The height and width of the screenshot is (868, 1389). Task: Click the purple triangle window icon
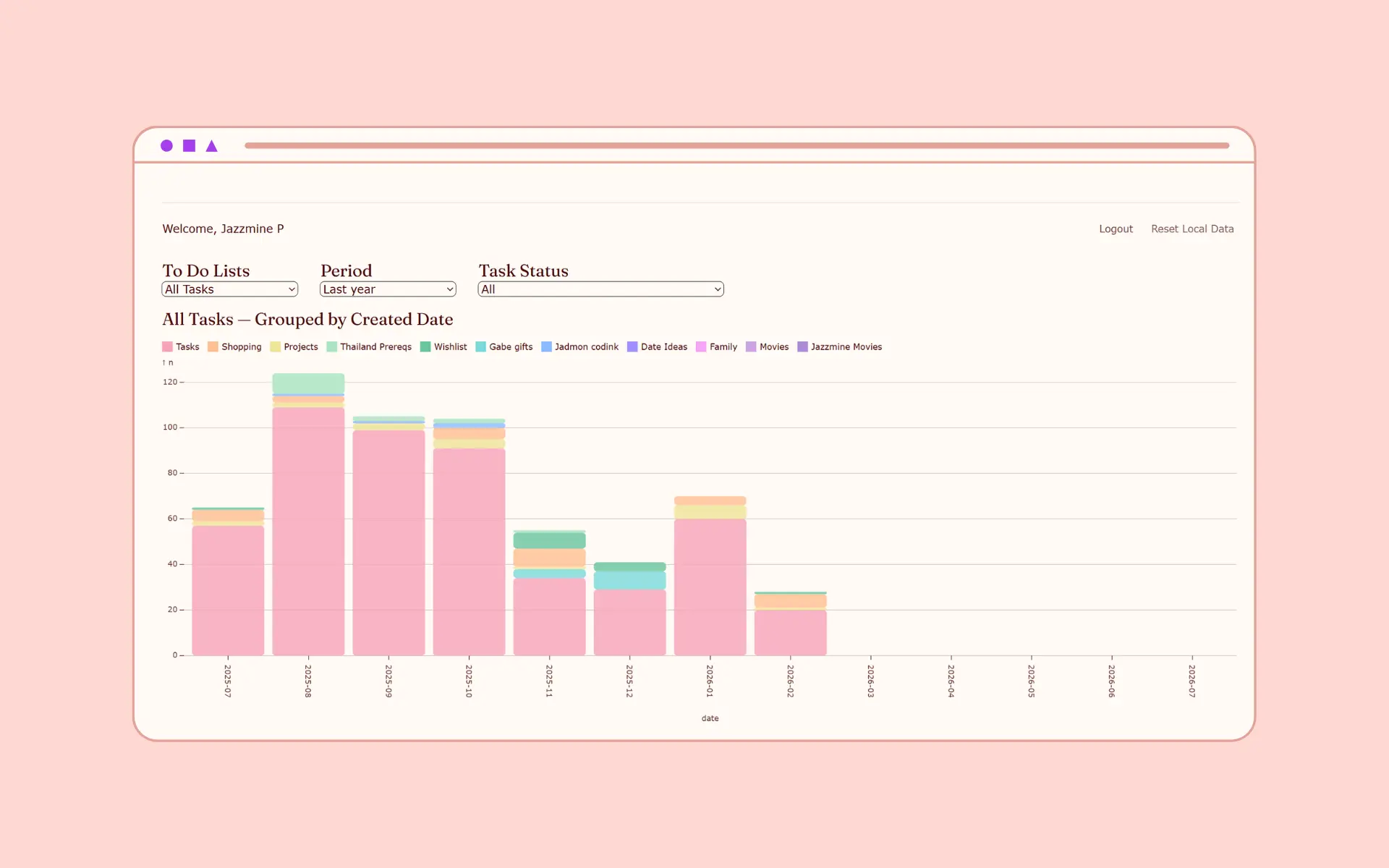211,146
